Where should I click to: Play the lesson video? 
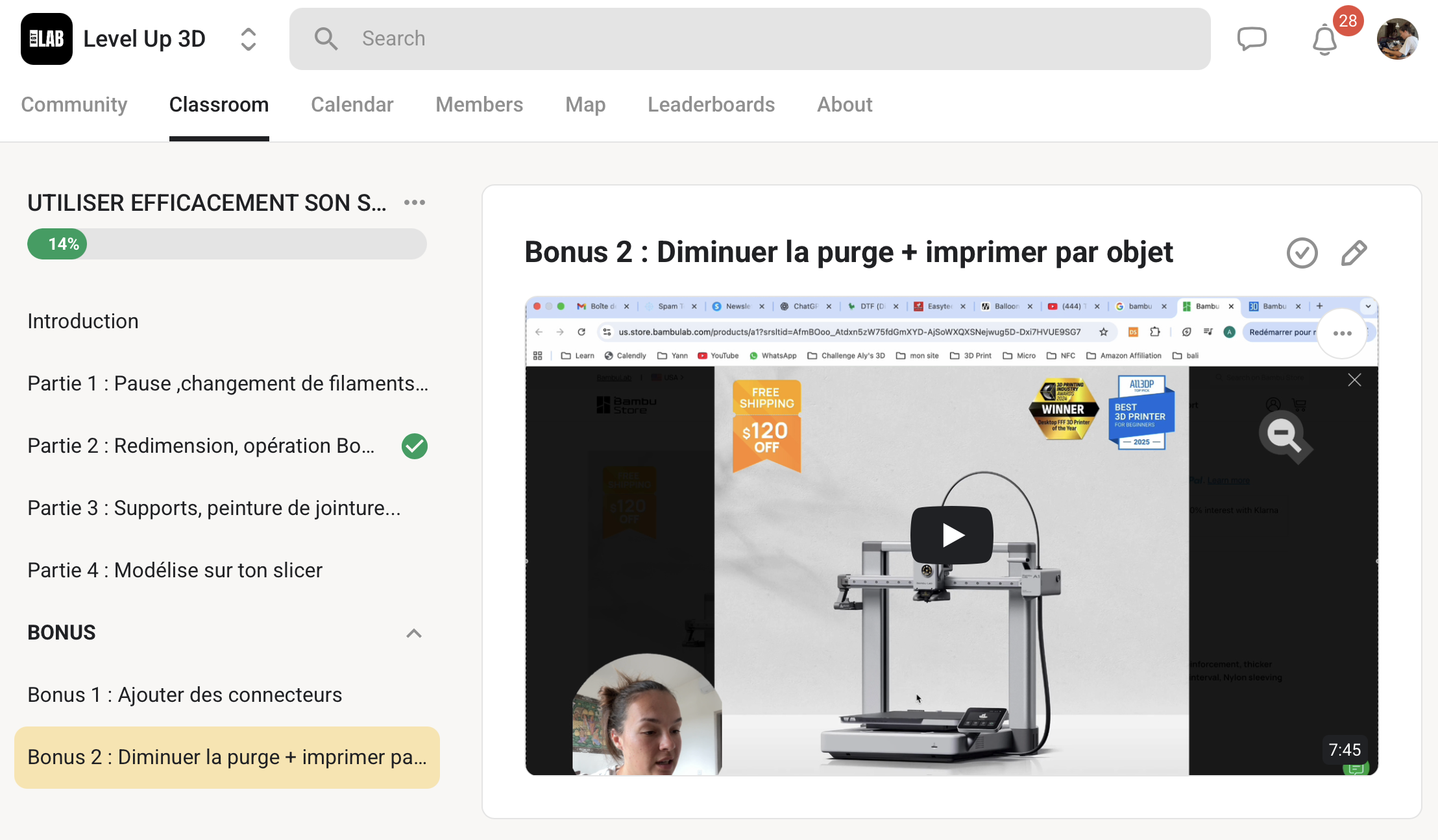pos(952,535)
